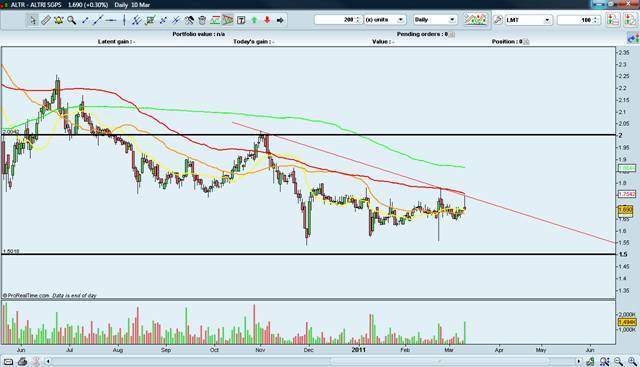
Task: Click the zoom out magnifier bottom right
Action: [x=619, y=361]
